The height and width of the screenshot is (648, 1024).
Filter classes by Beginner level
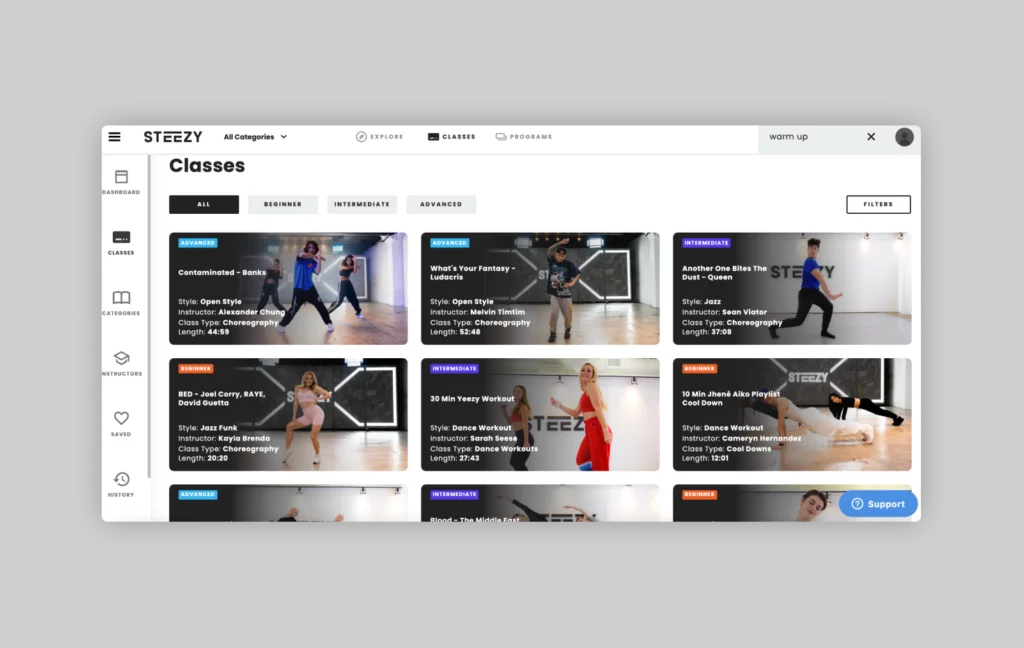pos(283,204)
